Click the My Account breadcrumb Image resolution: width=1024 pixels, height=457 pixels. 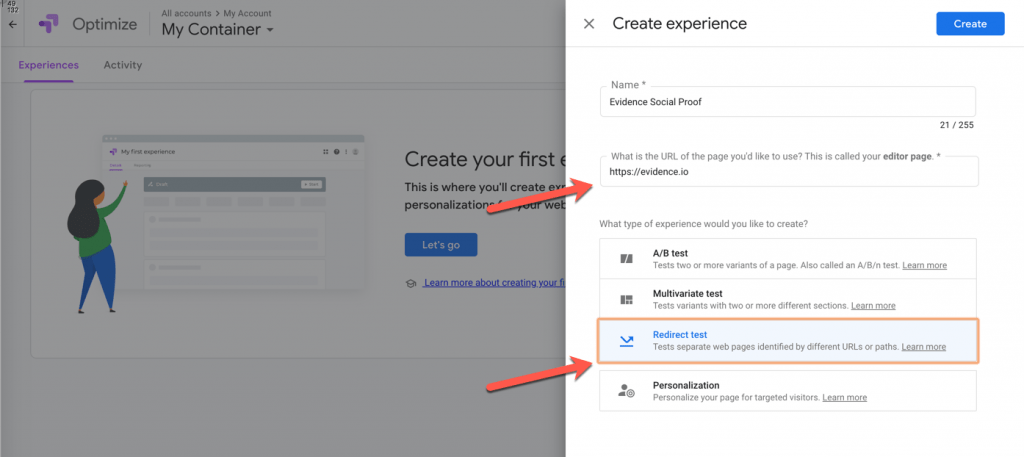click(246, 13)
